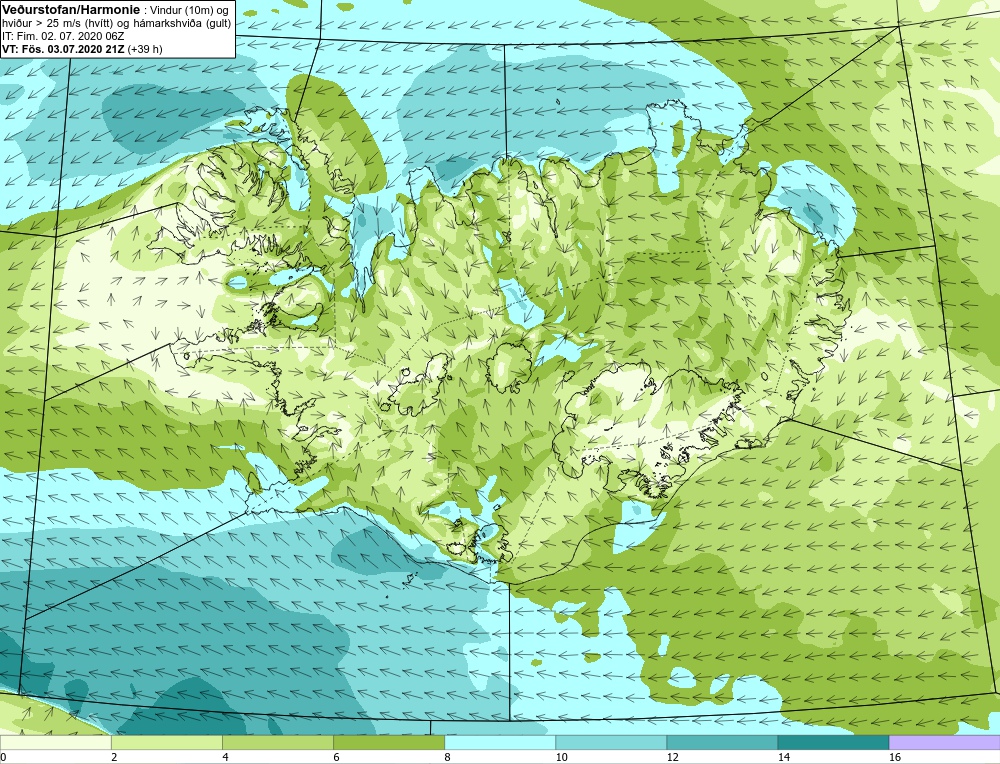Click the light green 2–4 m/s legend swatch

tap(166, 742)
